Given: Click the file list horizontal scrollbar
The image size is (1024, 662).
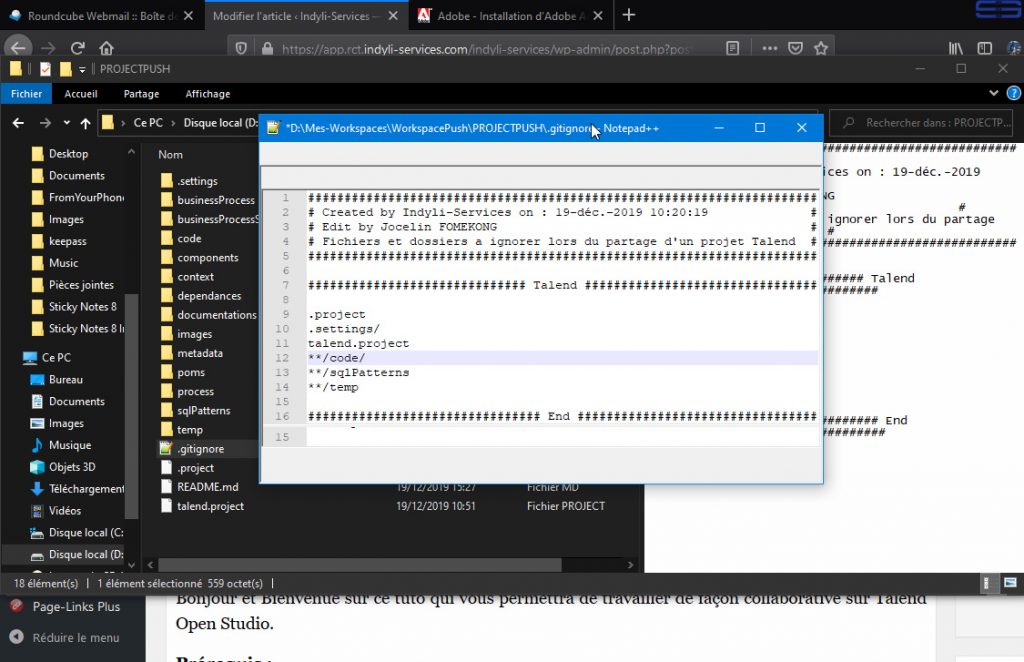Looking at the screenshot, I should [360, 565].
